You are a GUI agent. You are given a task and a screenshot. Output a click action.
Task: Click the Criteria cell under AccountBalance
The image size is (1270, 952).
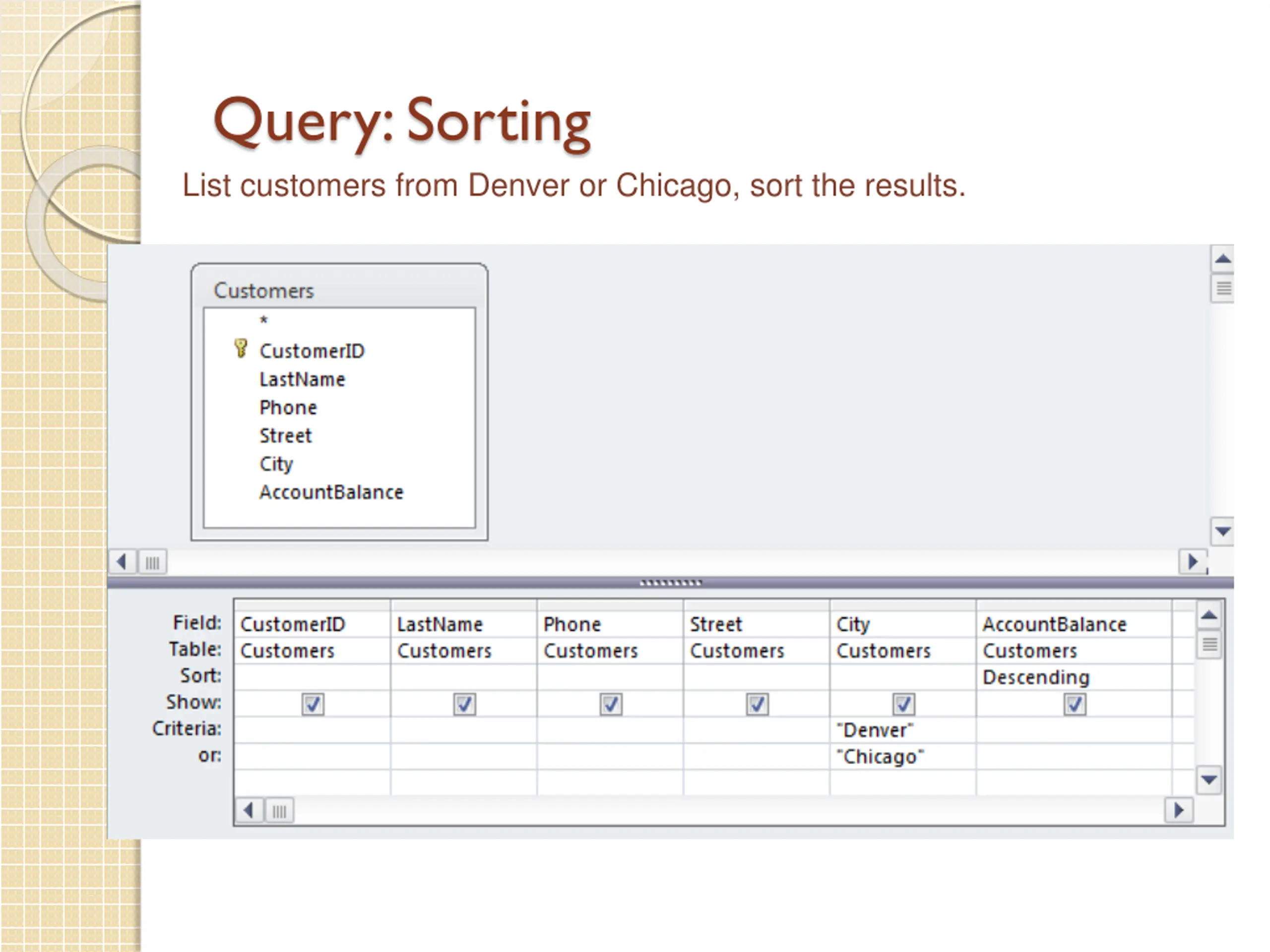(x=1074, y=730)
